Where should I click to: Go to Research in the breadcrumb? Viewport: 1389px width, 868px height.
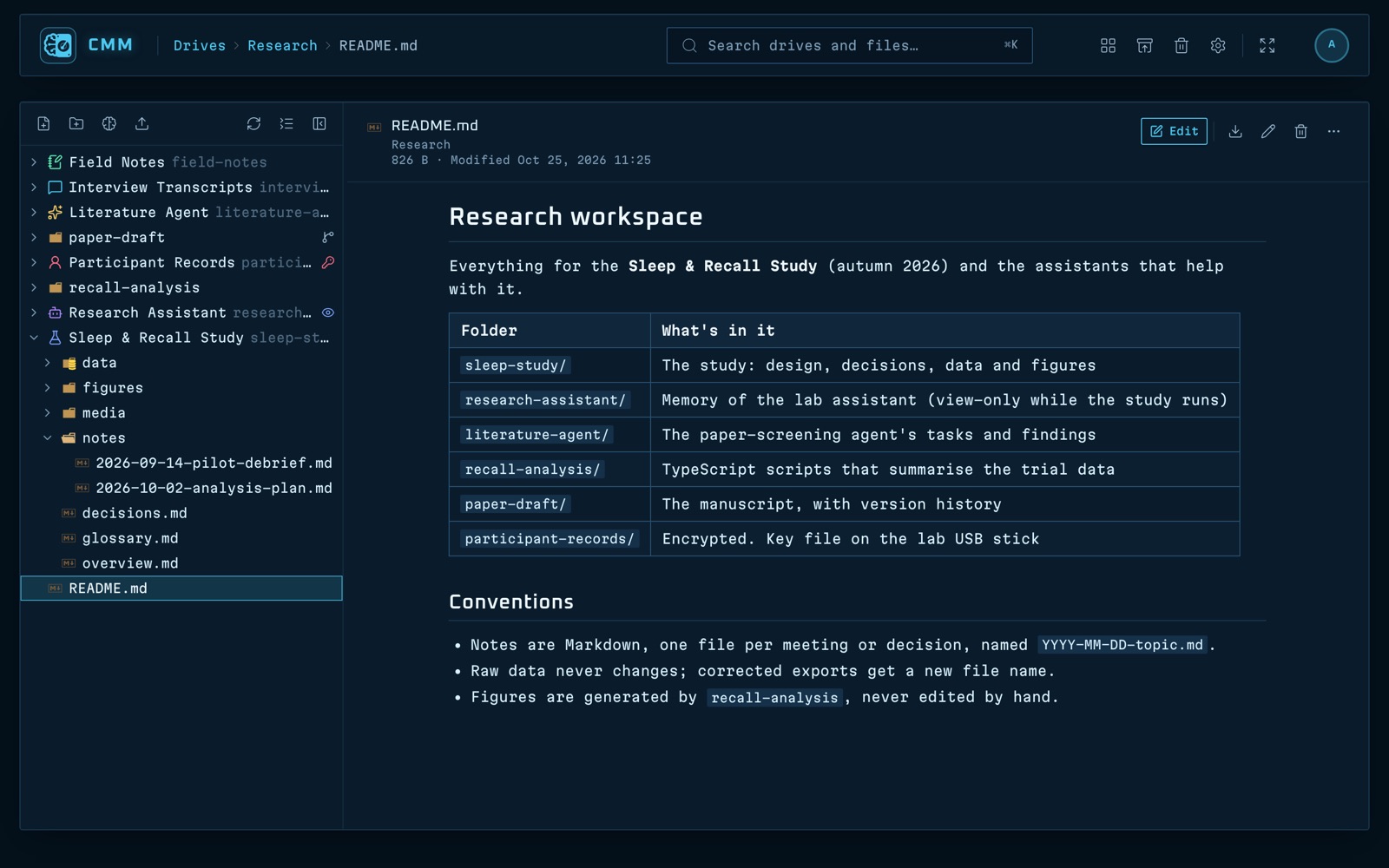tap(282, 45)
